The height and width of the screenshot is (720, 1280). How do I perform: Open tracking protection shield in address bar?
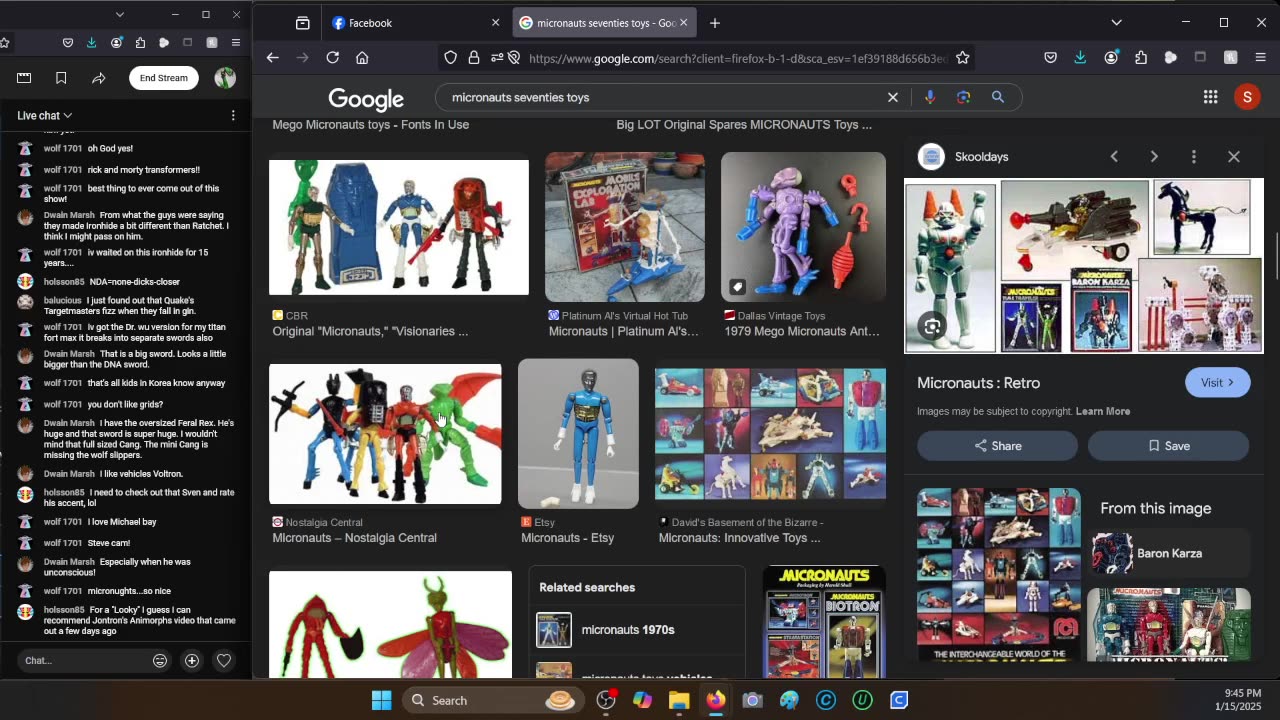tap(450, 58)
